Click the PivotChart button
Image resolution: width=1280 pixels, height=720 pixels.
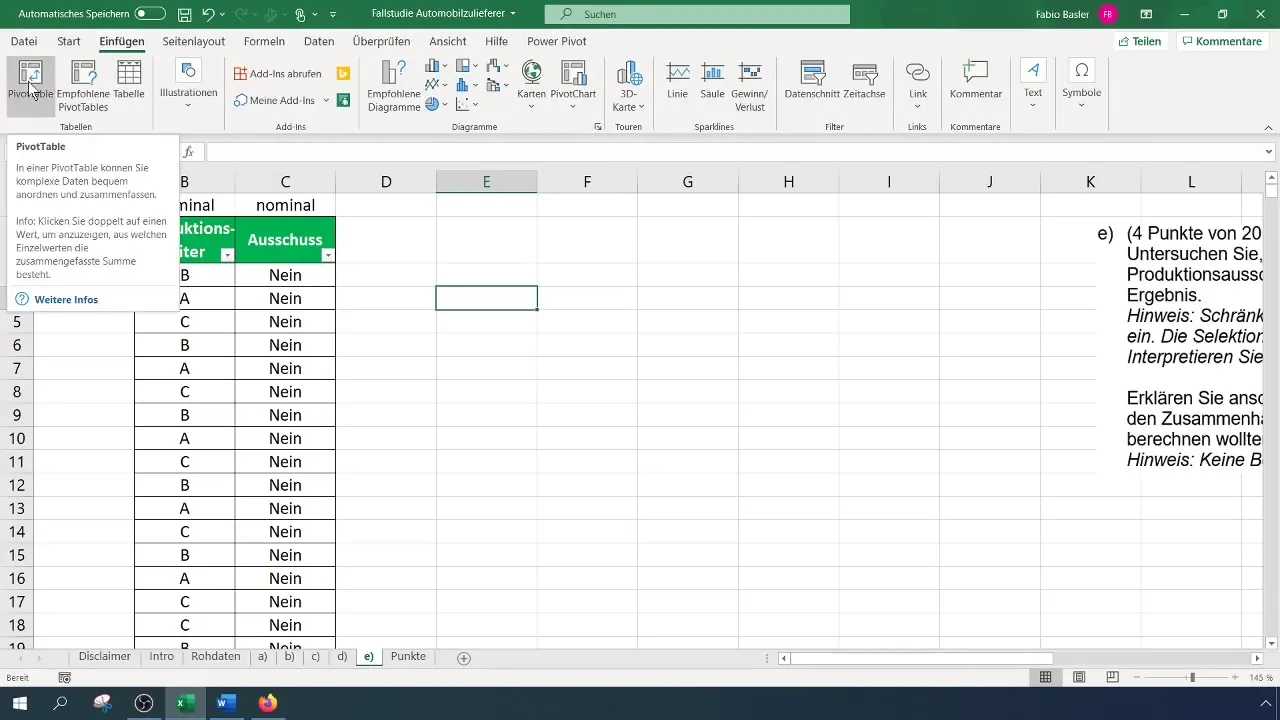[x=573, y=86]
